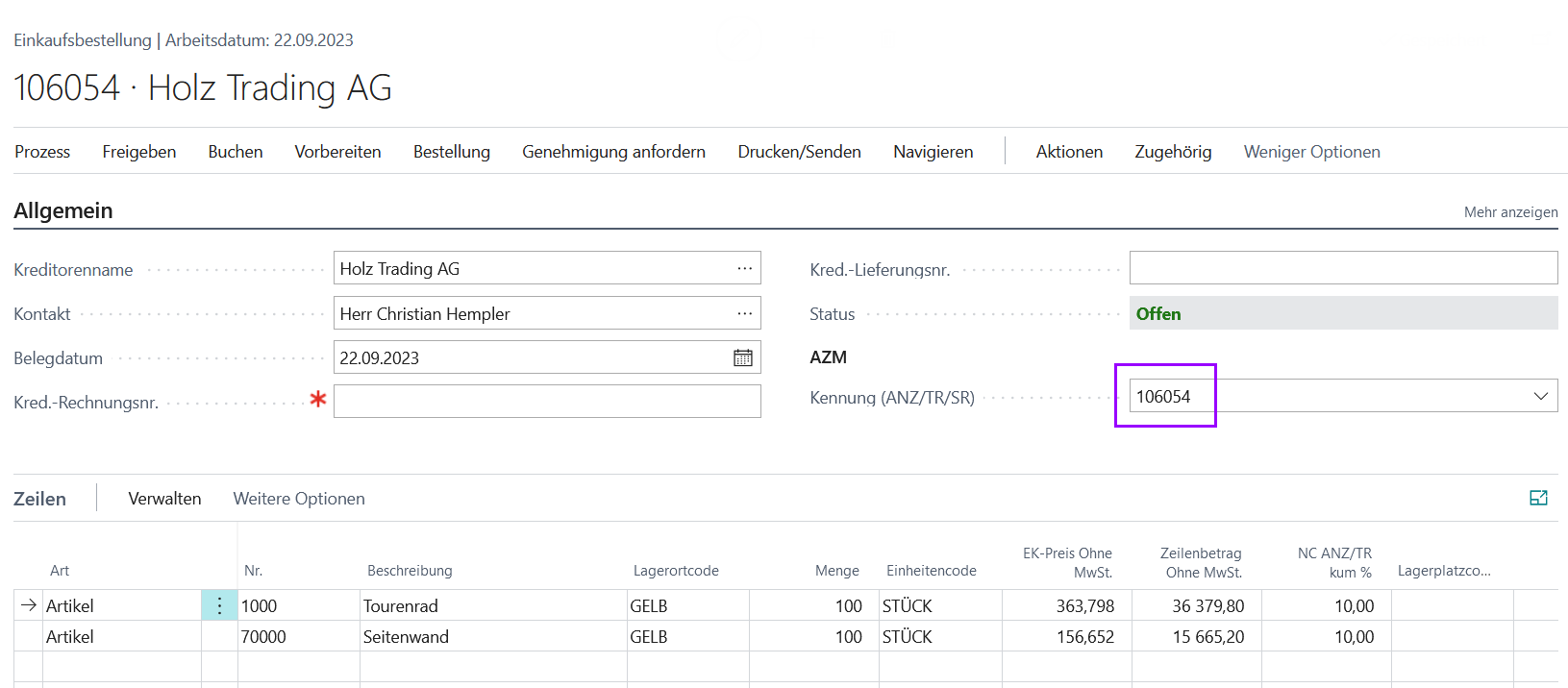Viewport: 1568px width, 688px height.
Task: Open the Freigeben menu
Action: tap(139, 152)
